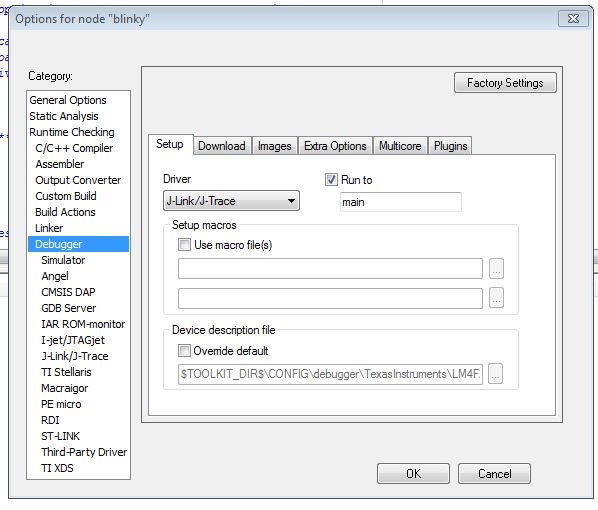Select Runtime Checking category
The height and width of the screenshot is (510, 598).
point(78,132)
